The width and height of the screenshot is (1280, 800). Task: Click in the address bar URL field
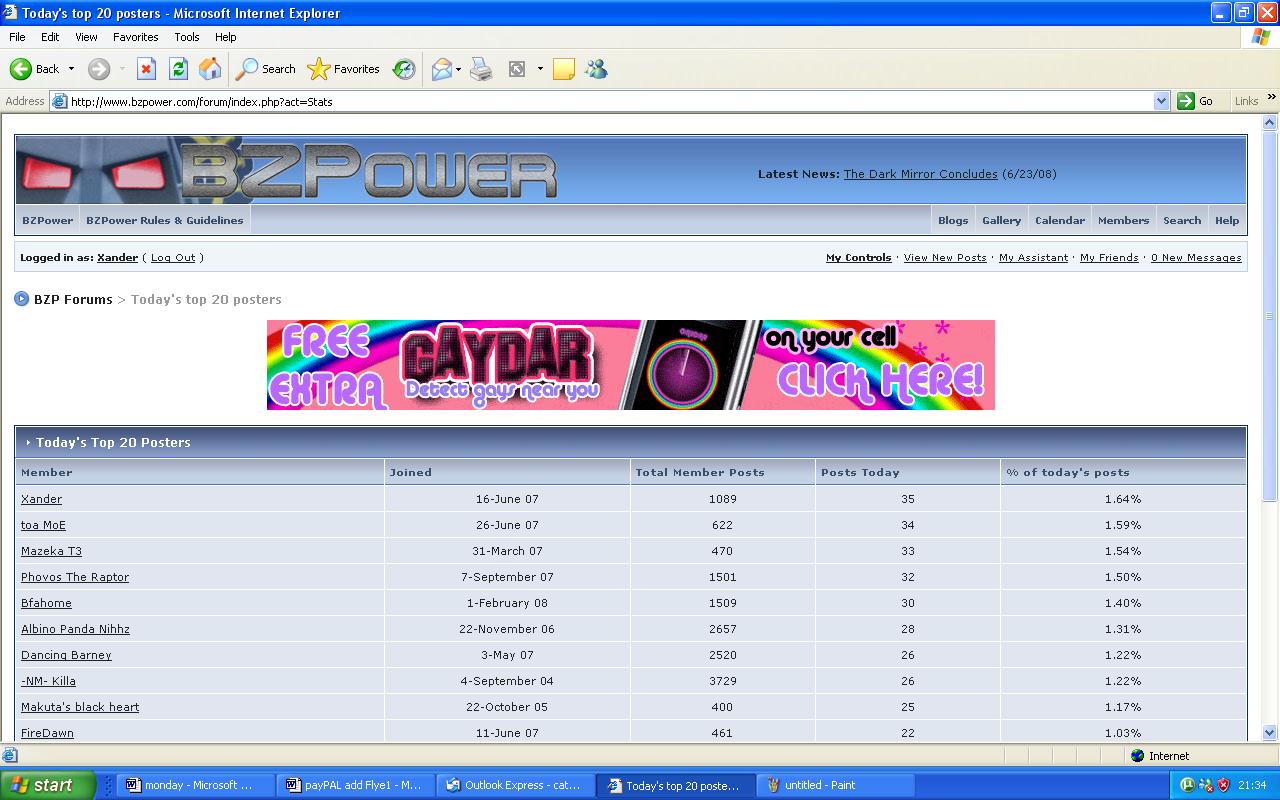pos(610,101)
